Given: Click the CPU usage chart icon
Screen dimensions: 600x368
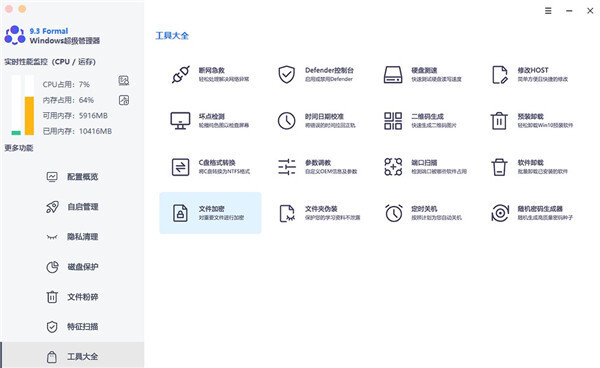Looking at the screenshot, I should click(124, 80).
